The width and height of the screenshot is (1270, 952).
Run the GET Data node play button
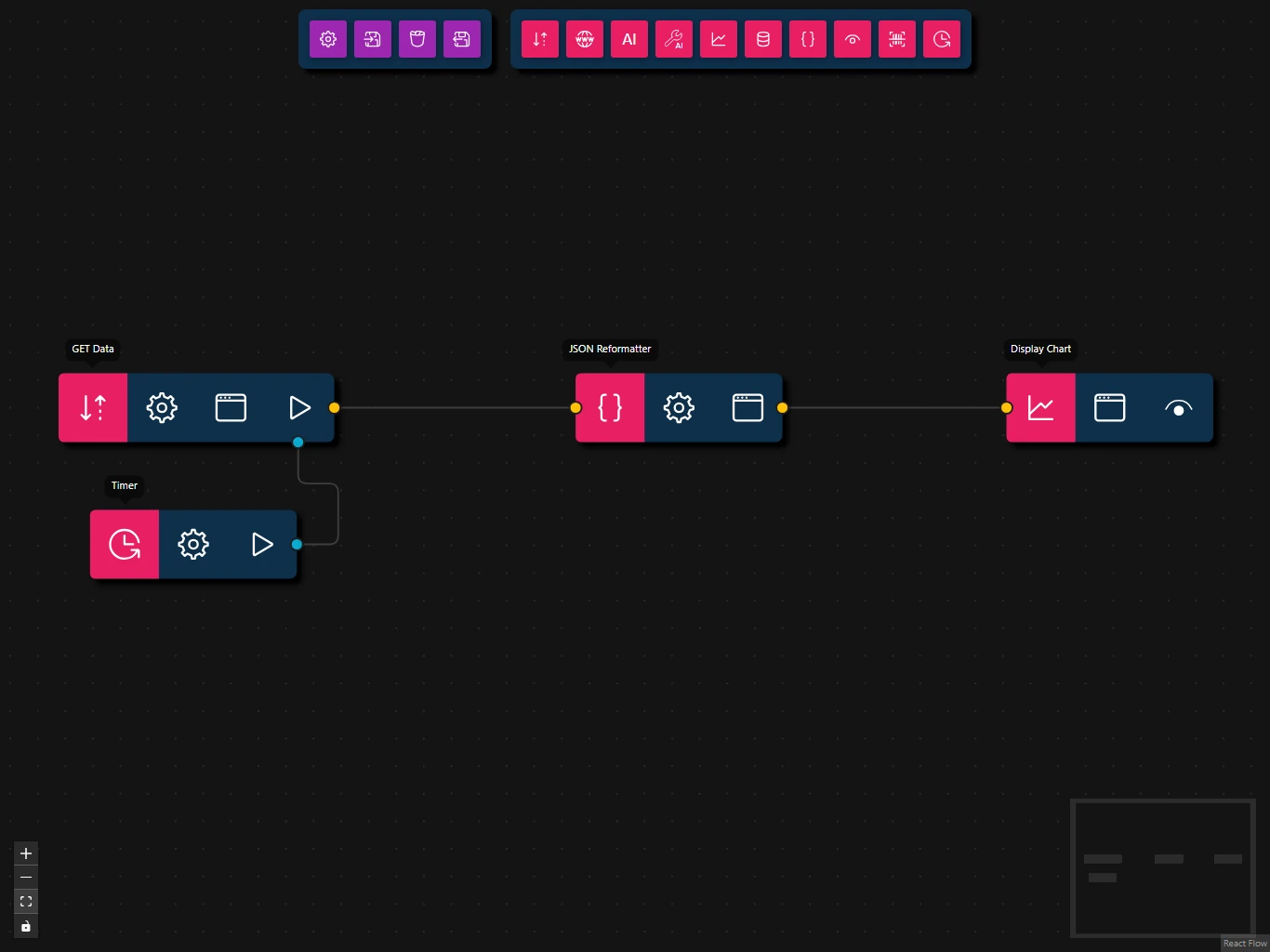(x=299, y=408)
